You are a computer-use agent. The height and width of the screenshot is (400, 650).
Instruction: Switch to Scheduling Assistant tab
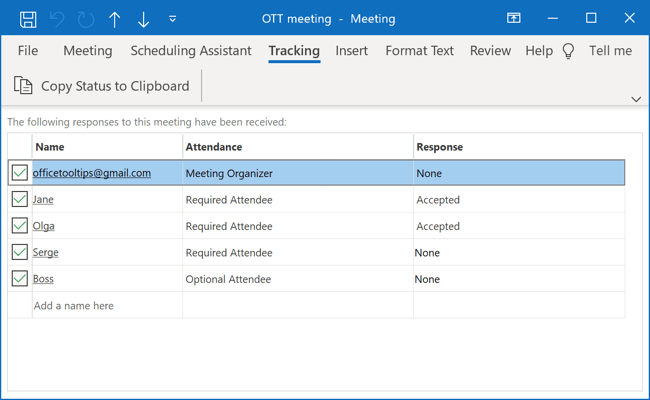click(191, 51)
